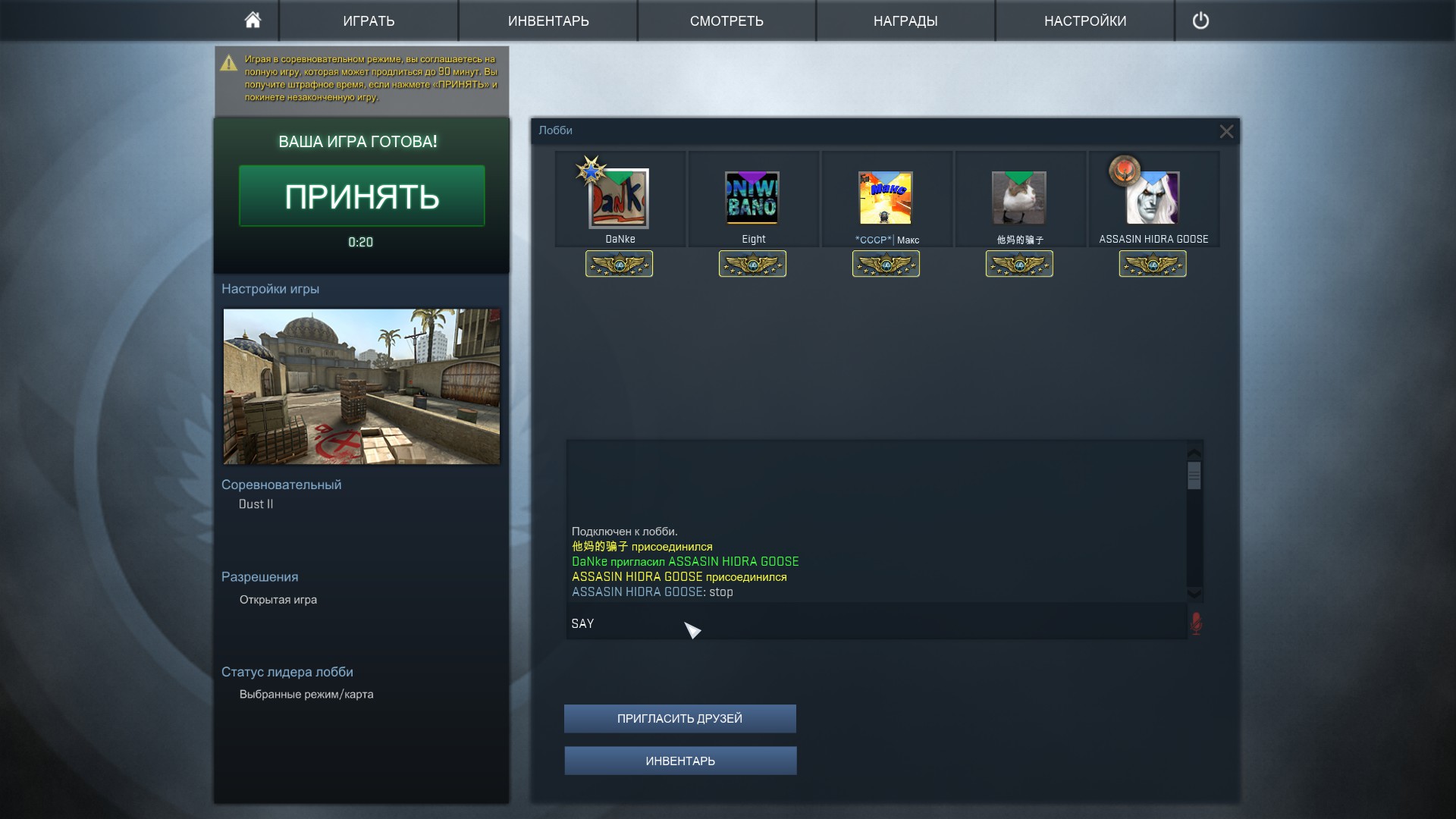Open the НАСТРОЙКИ menu
This screenshot has width=1456, height=819.
tap(1084, 20)
